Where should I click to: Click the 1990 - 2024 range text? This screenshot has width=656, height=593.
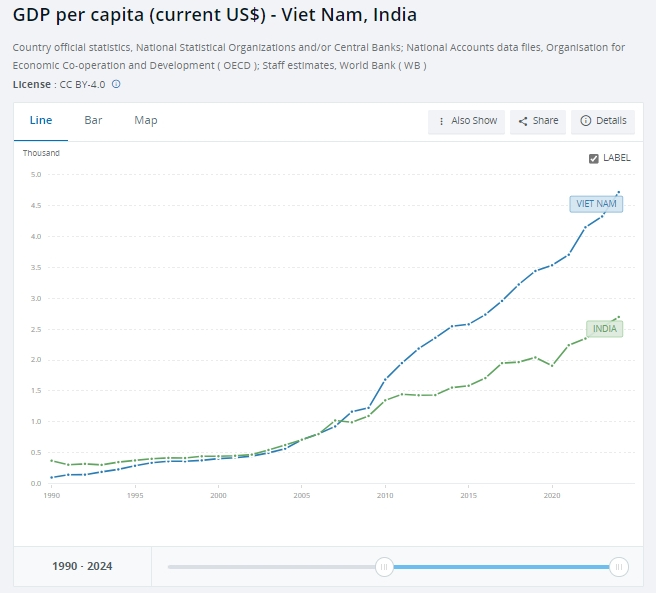click(x=82, y=566)
